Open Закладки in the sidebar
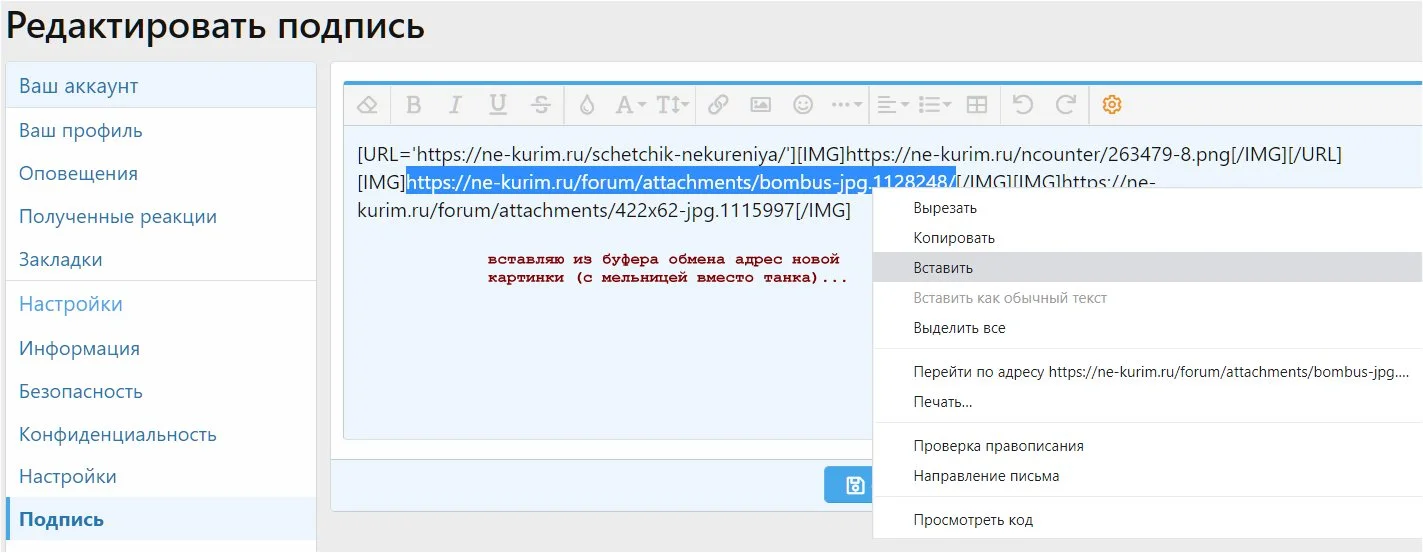 [161, 260]
